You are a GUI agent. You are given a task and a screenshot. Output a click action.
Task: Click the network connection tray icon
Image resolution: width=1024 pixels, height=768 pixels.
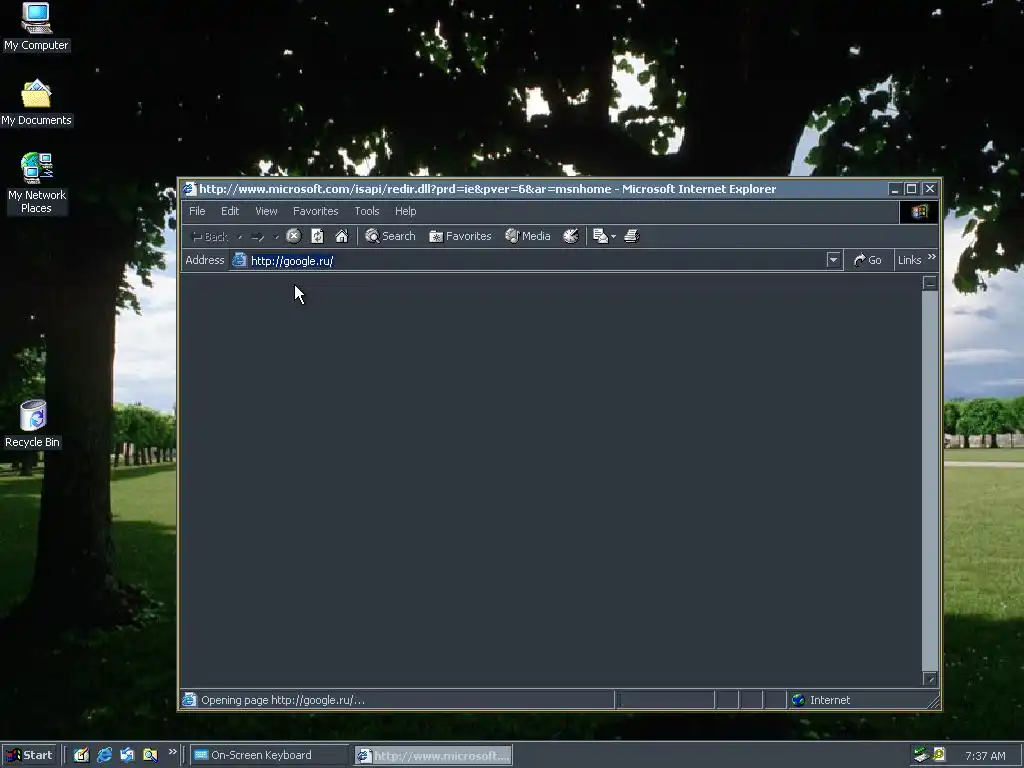[921, 755]
